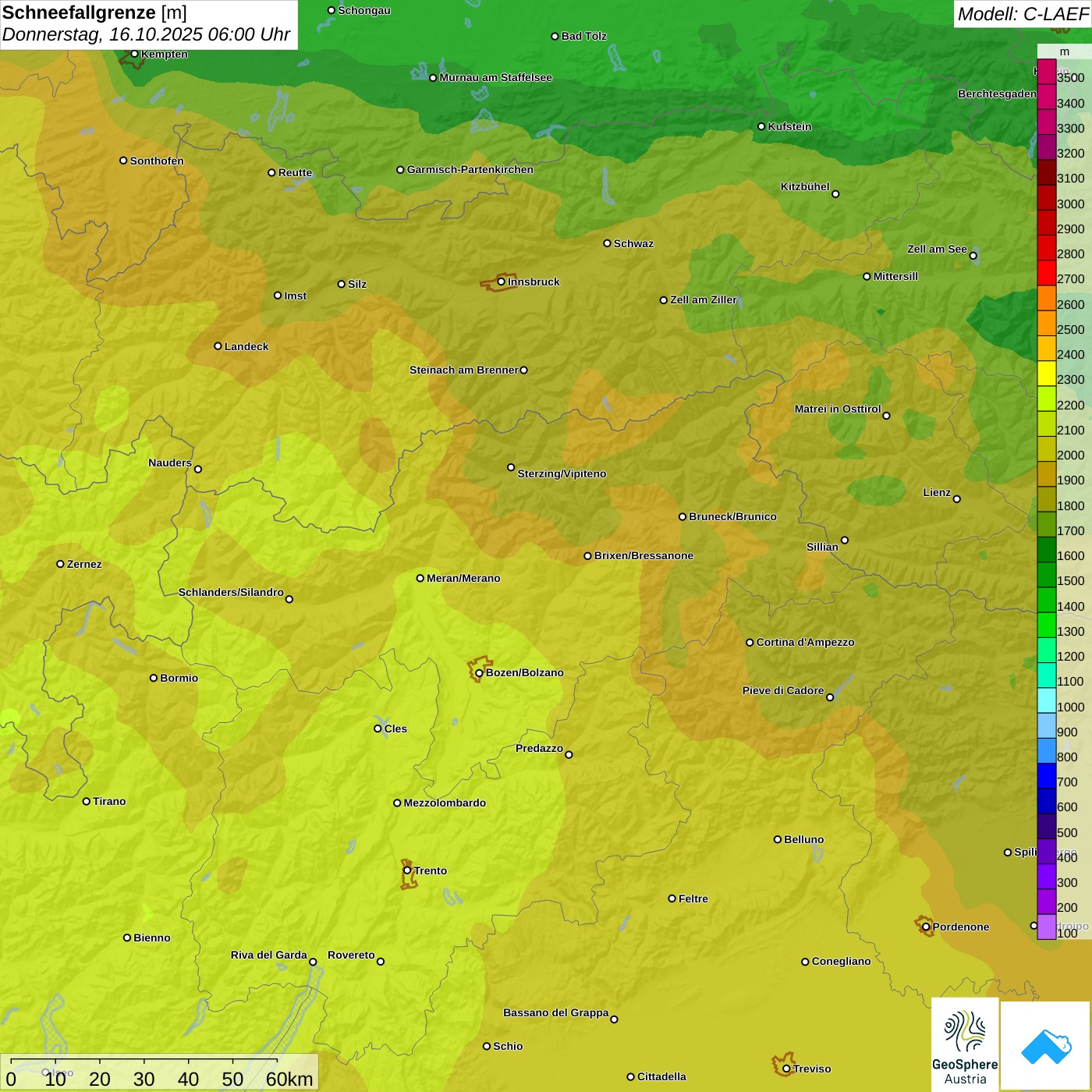Select the Trento city marker

(407, 870)
